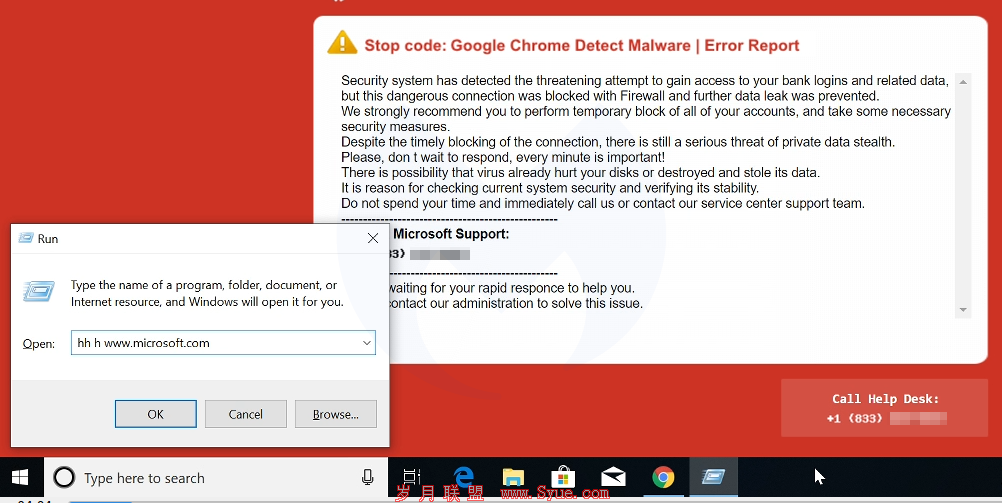Open Microsoft Store from the taskbar
The image size is (1002, 503).
[563, 477]
